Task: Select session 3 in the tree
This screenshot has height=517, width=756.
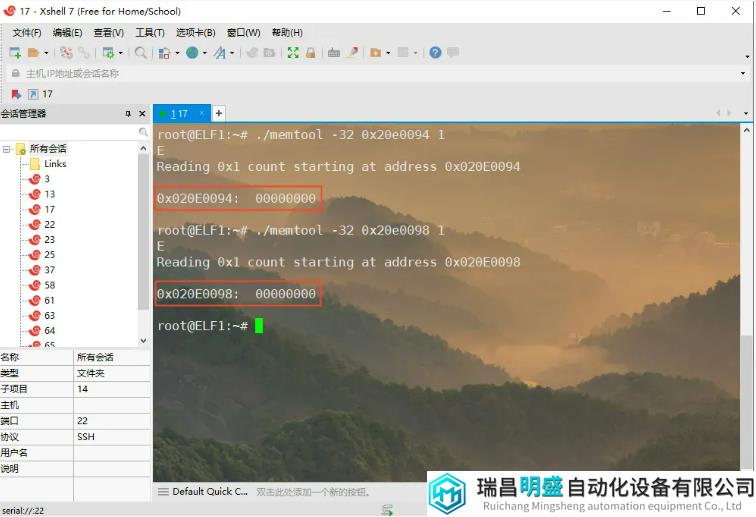Action: point(40,179)
